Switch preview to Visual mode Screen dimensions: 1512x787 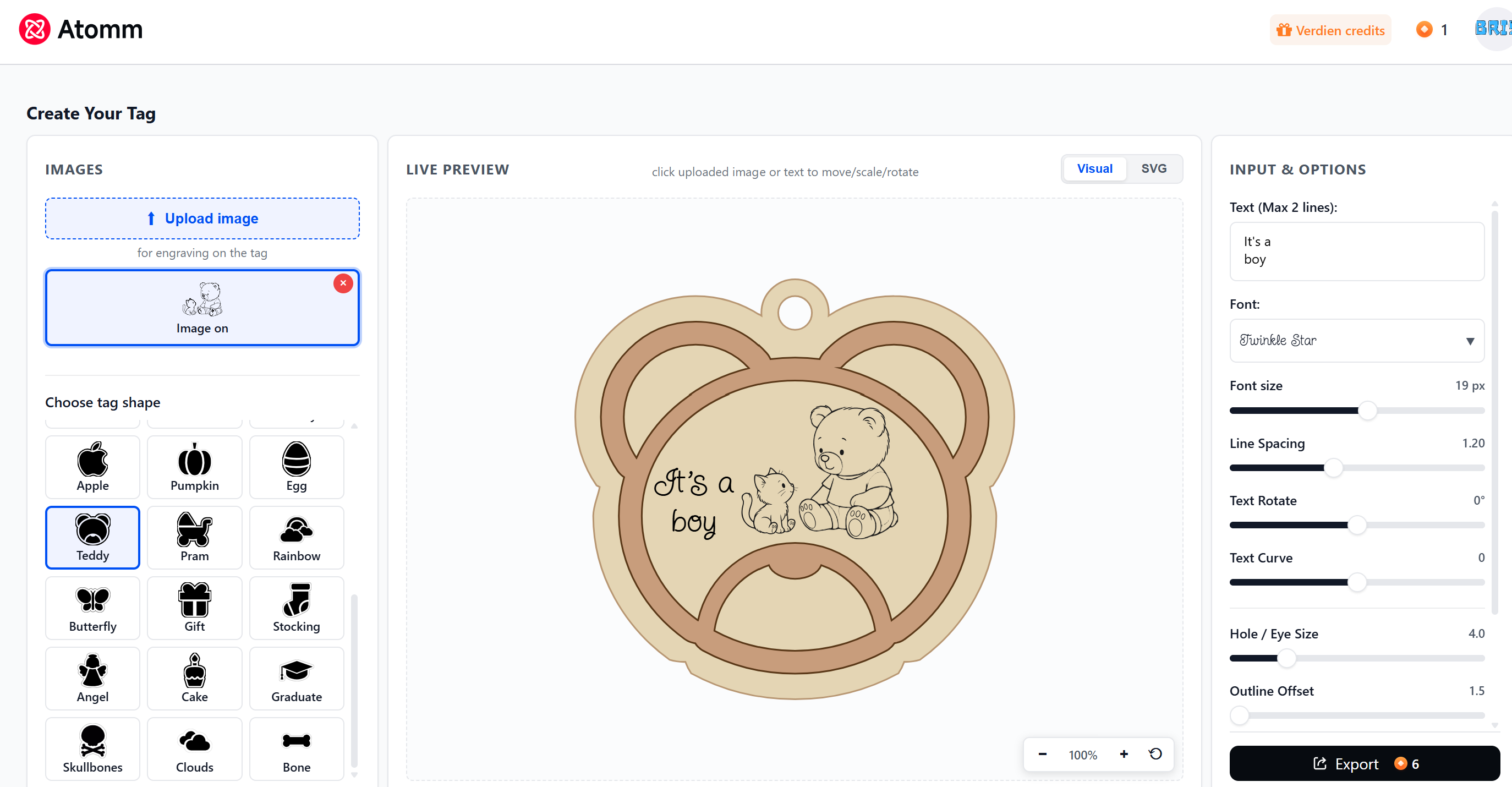coord(1095,168)
